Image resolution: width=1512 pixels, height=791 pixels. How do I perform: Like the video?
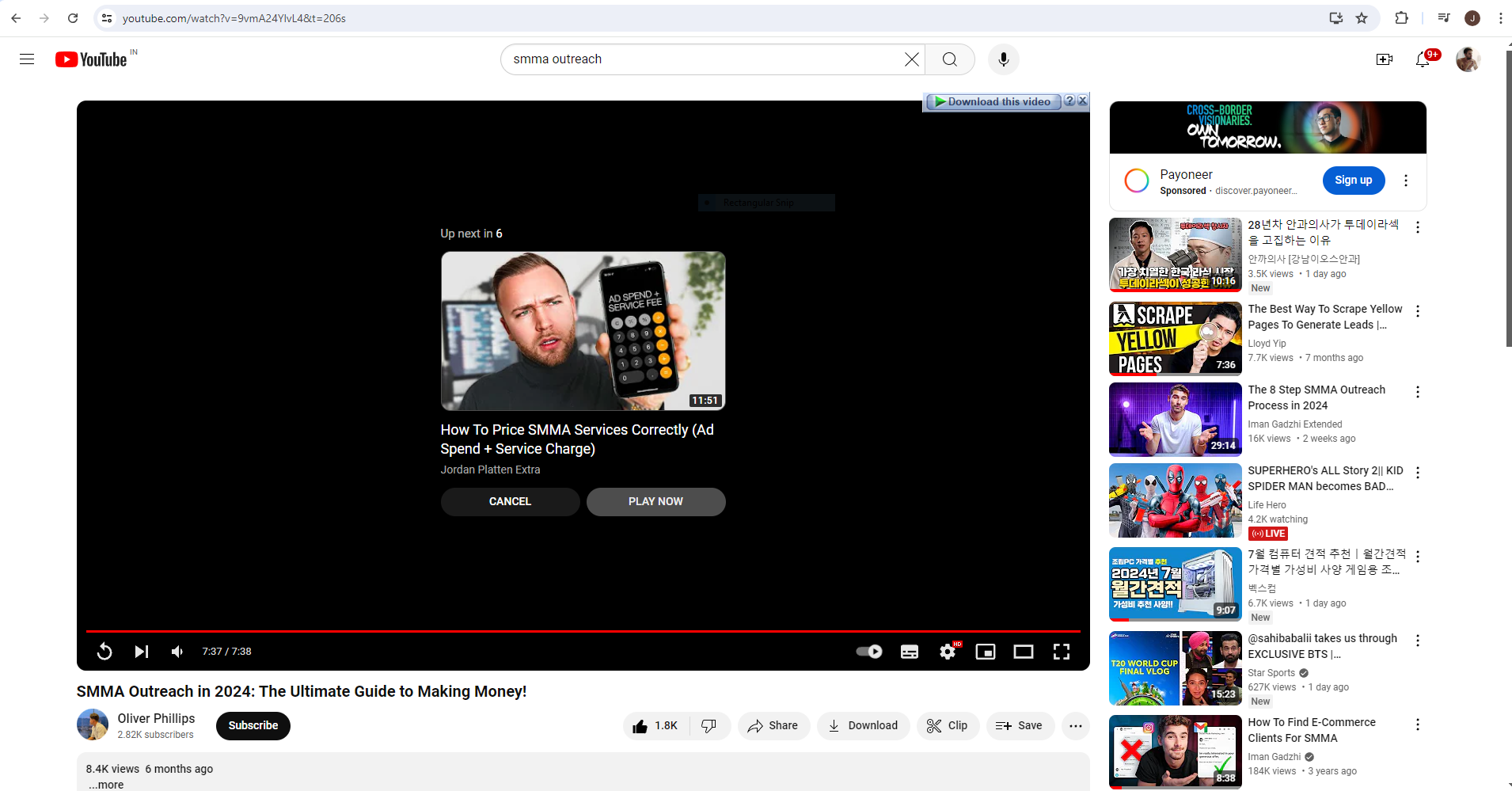656,726
